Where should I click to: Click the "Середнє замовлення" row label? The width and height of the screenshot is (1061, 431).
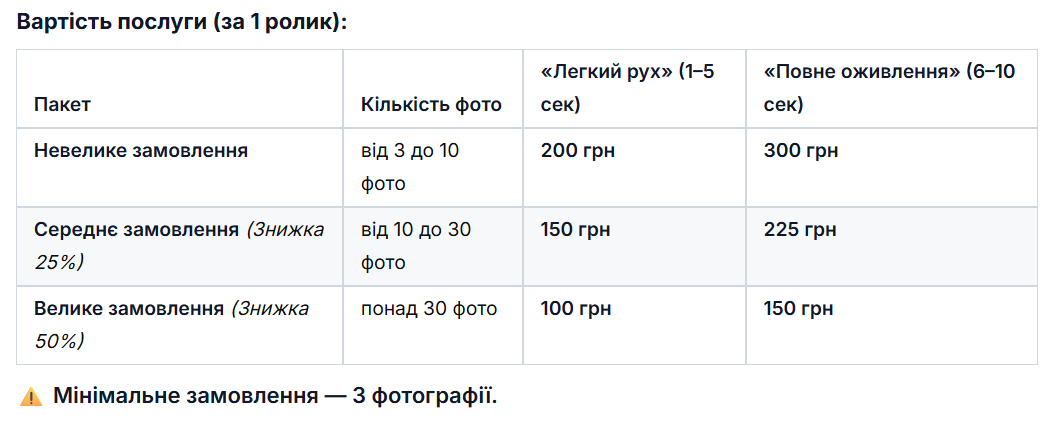(136, 230)
